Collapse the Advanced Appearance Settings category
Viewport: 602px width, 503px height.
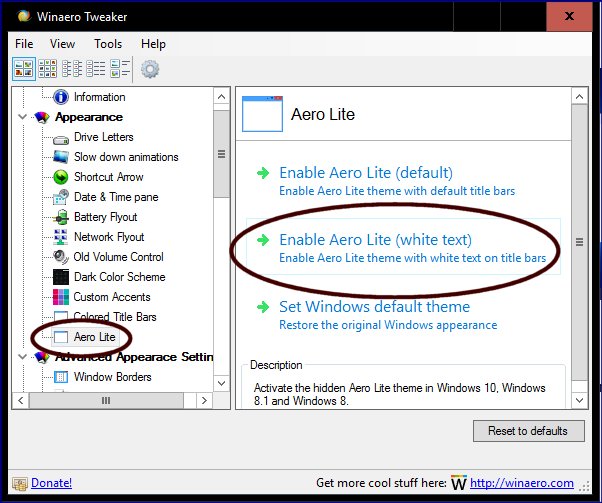click(x=22, y=357)
